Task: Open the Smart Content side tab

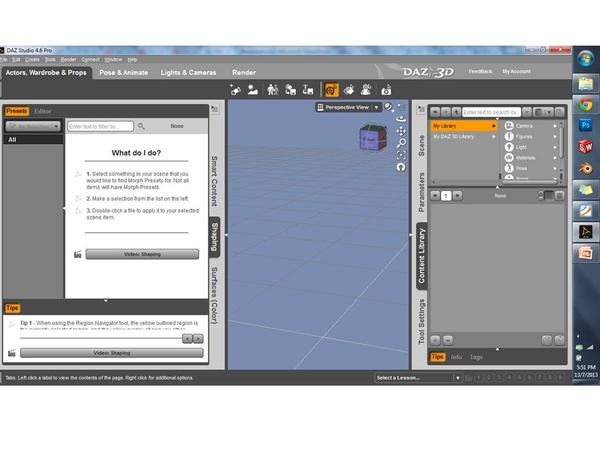Action: 214,181
